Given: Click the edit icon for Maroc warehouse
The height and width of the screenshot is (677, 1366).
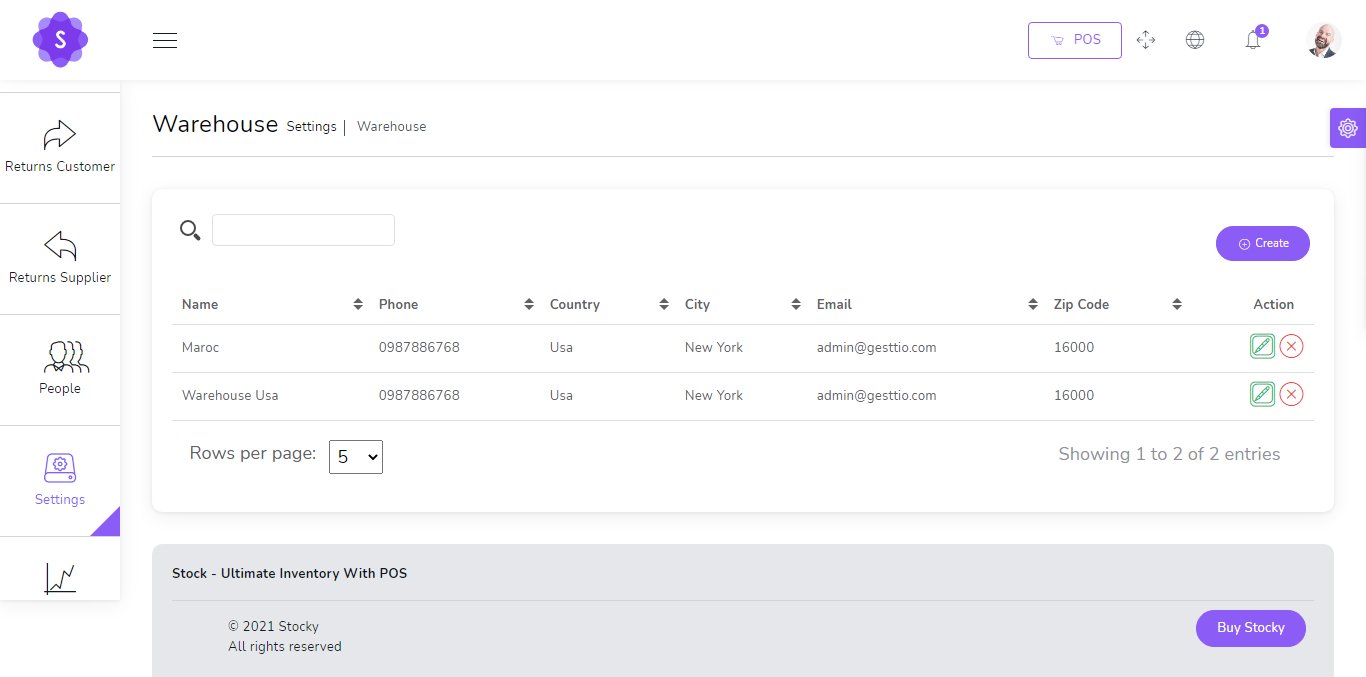Looking at the screenshot, I should [1262, 347].
